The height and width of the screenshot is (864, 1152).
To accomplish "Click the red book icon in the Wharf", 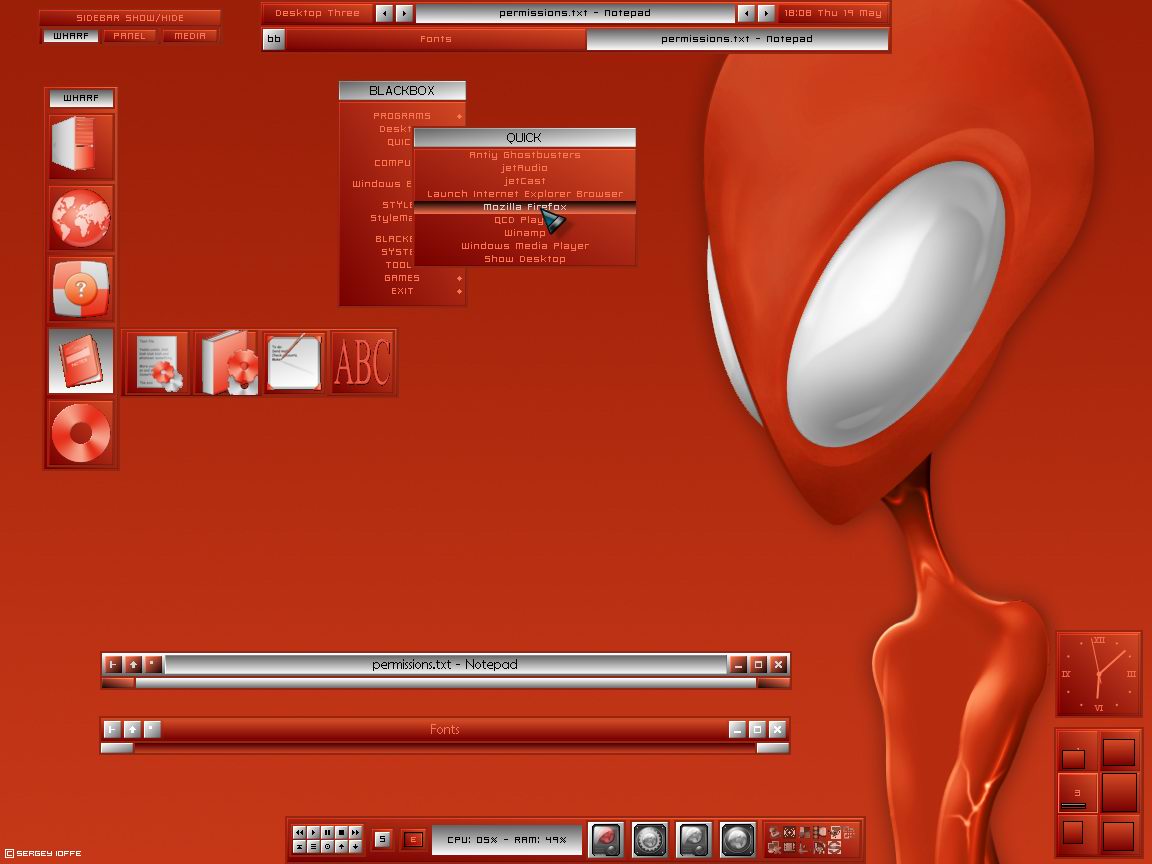I will 80,360.
